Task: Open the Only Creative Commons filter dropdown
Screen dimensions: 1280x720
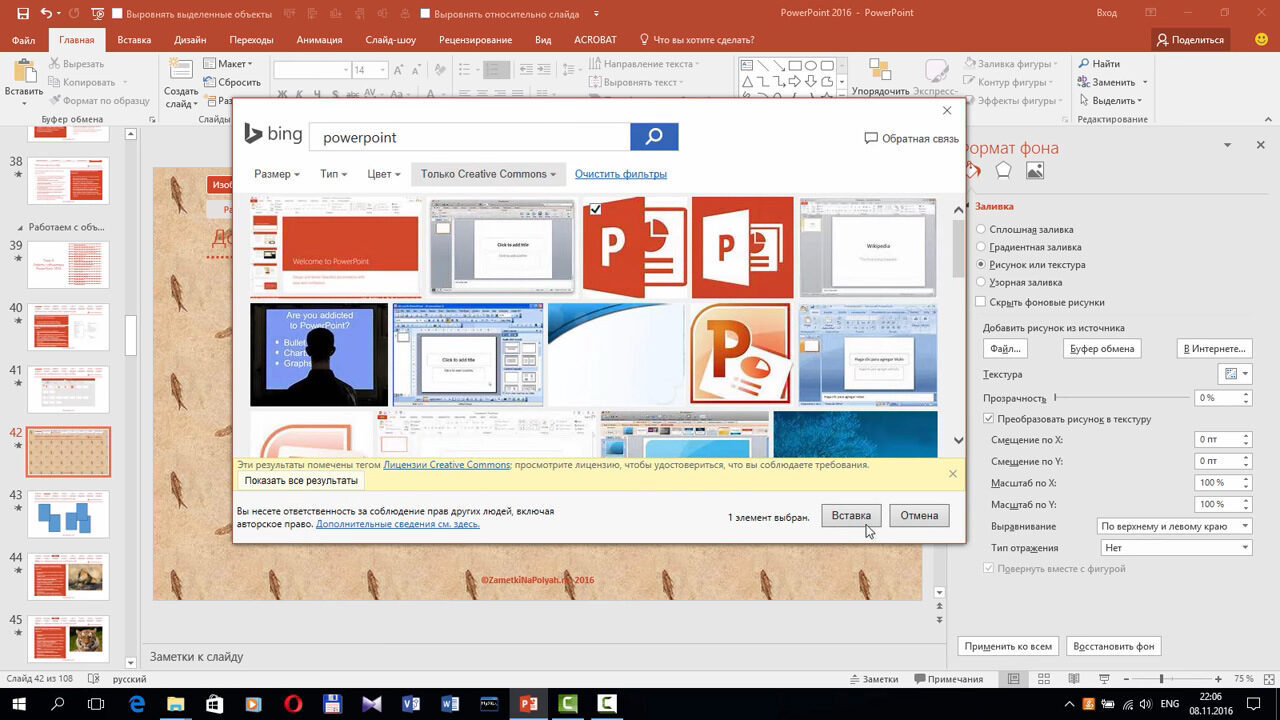Action: [x=488, y=174]
